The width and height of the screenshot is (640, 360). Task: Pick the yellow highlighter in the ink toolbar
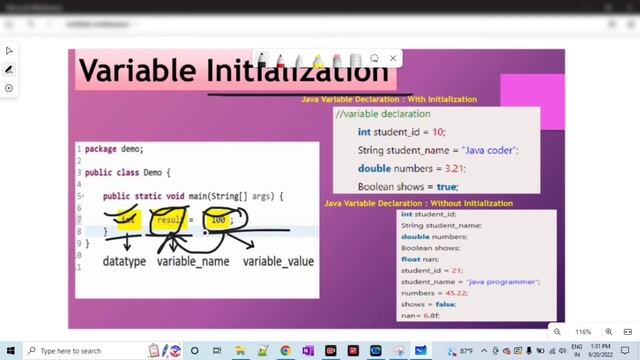[318, 60]
